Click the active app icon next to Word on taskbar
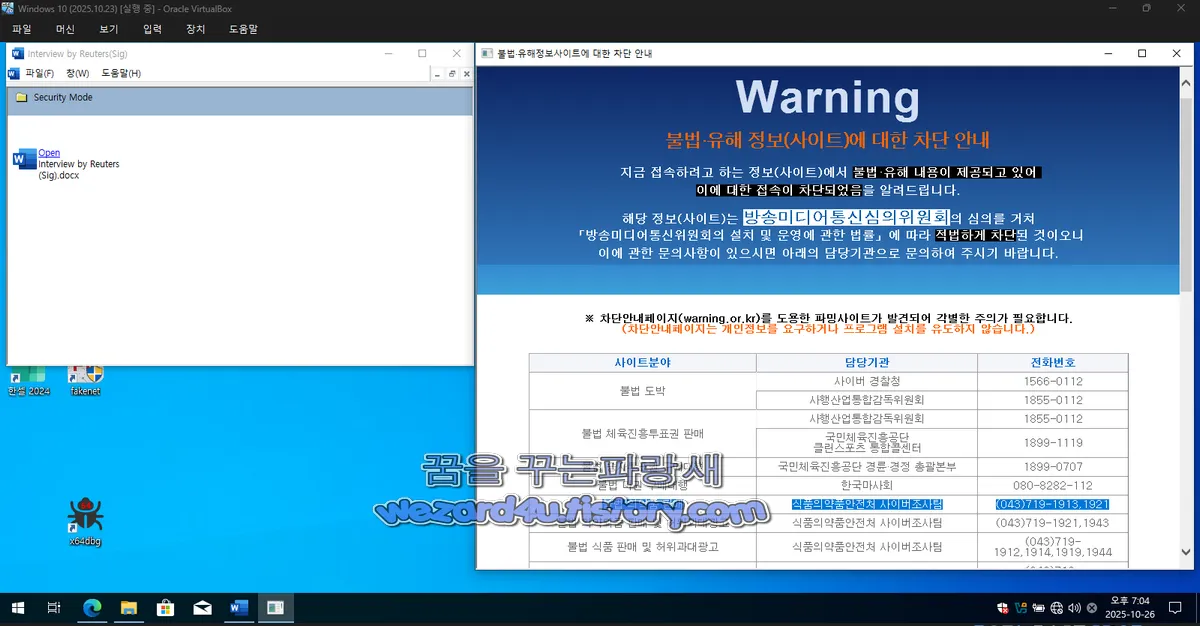Viewport: 1200px width, 626px height. click(x=274, y=607)
